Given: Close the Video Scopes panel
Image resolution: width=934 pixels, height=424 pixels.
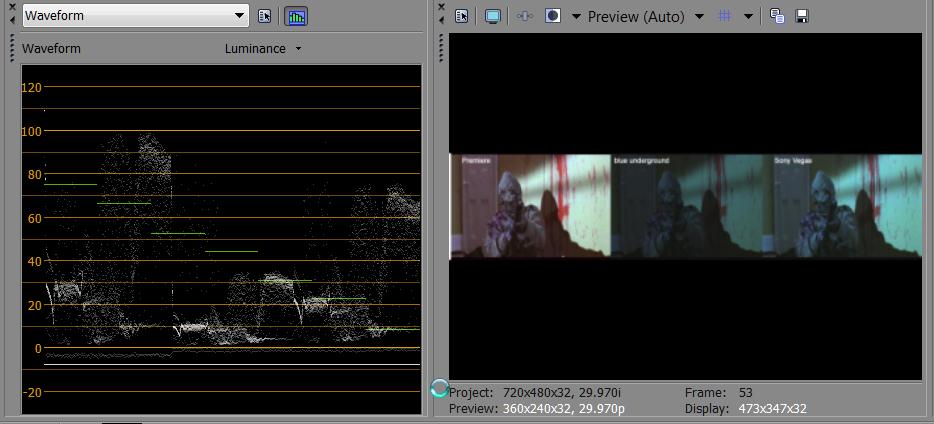Looking at the screenshot, I should coord(11,7).
